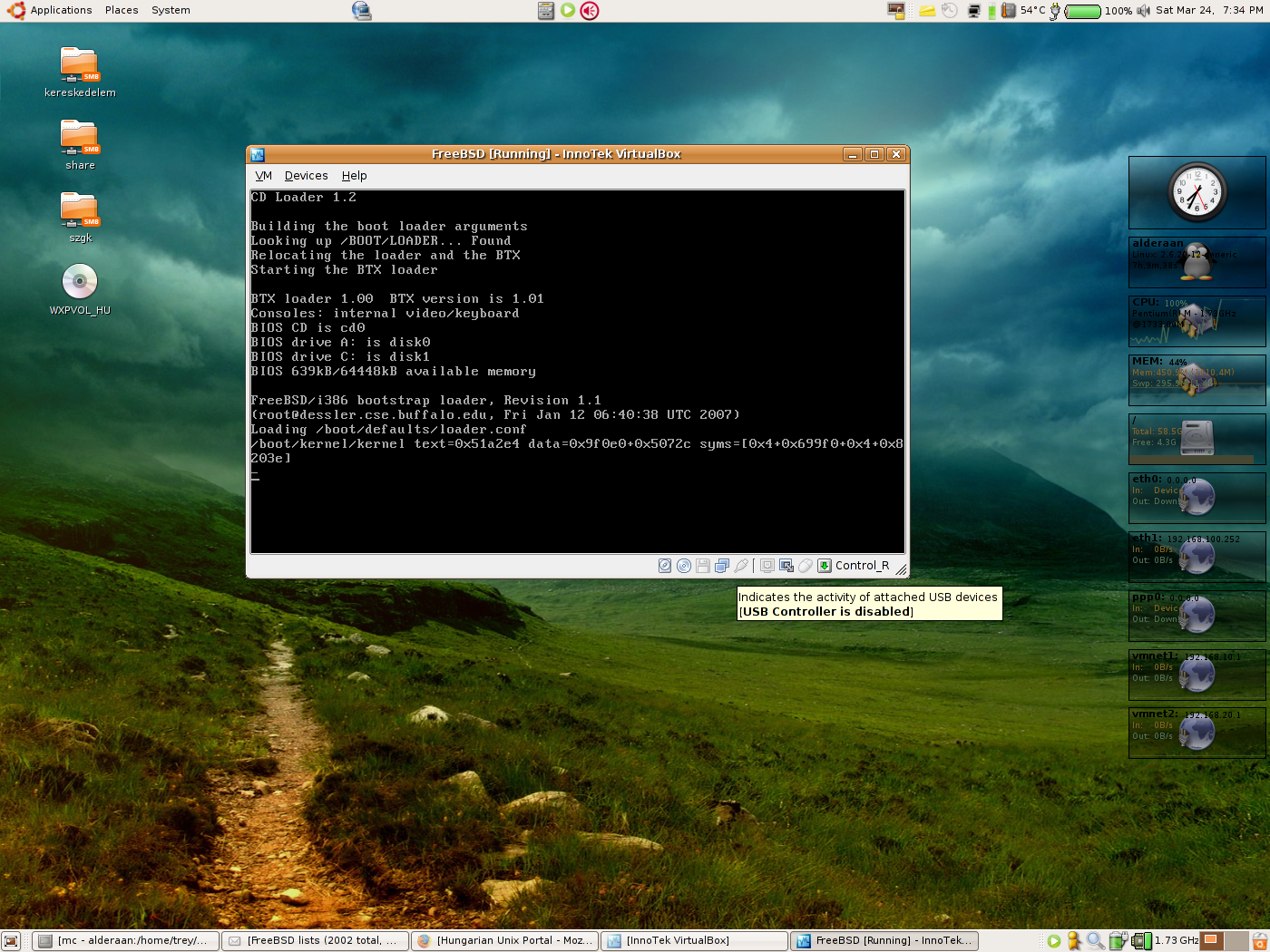The width and height of the screenshot is (1270, 952).
Task: Click the green play tray icon at bottom
Action: pos(1054,941)
